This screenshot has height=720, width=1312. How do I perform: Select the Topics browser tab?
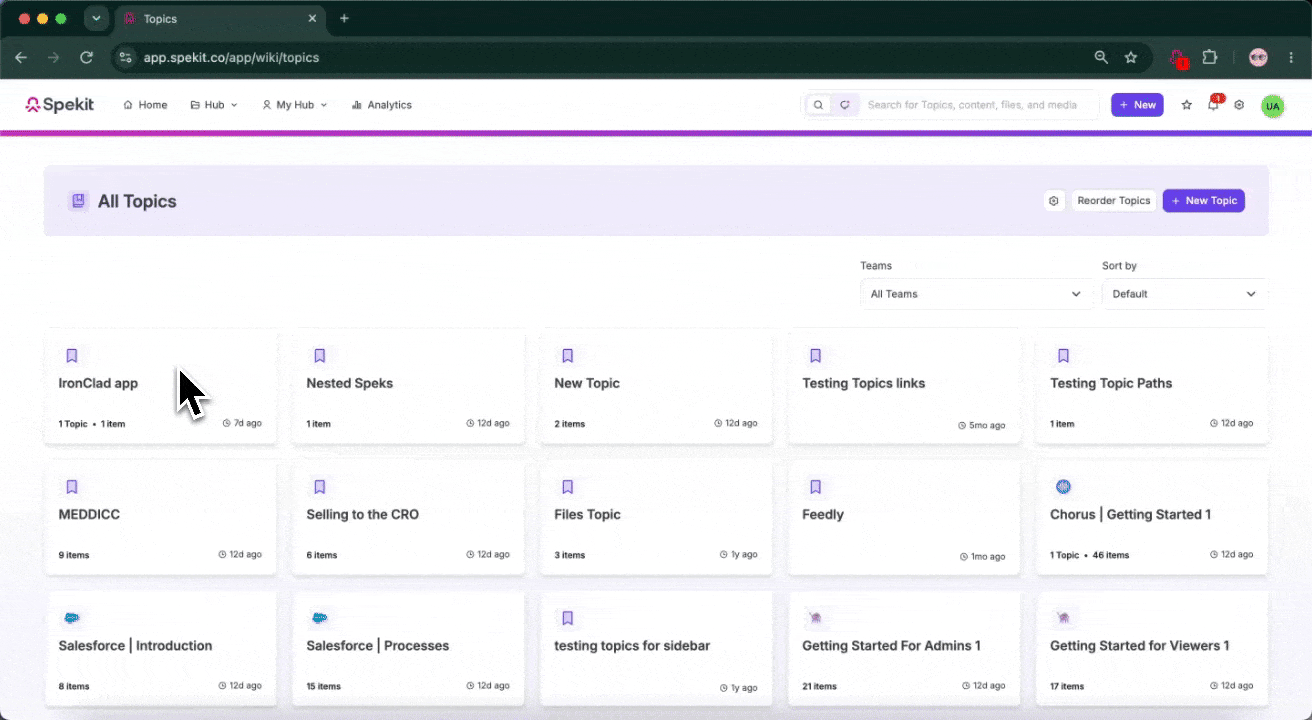(220, 19)
